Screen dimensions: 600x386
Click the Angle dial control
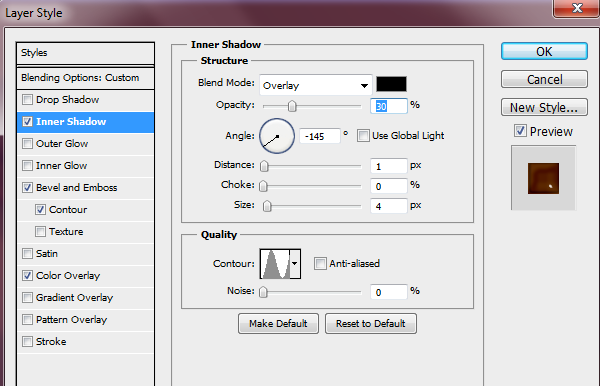point(277,136)
